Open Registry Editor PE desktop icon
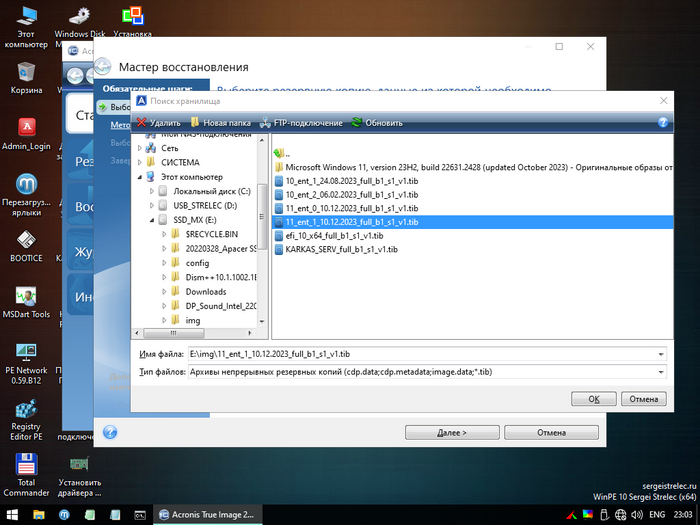The image size is (700, 525). pyautogui.click(x=26, y=420)
